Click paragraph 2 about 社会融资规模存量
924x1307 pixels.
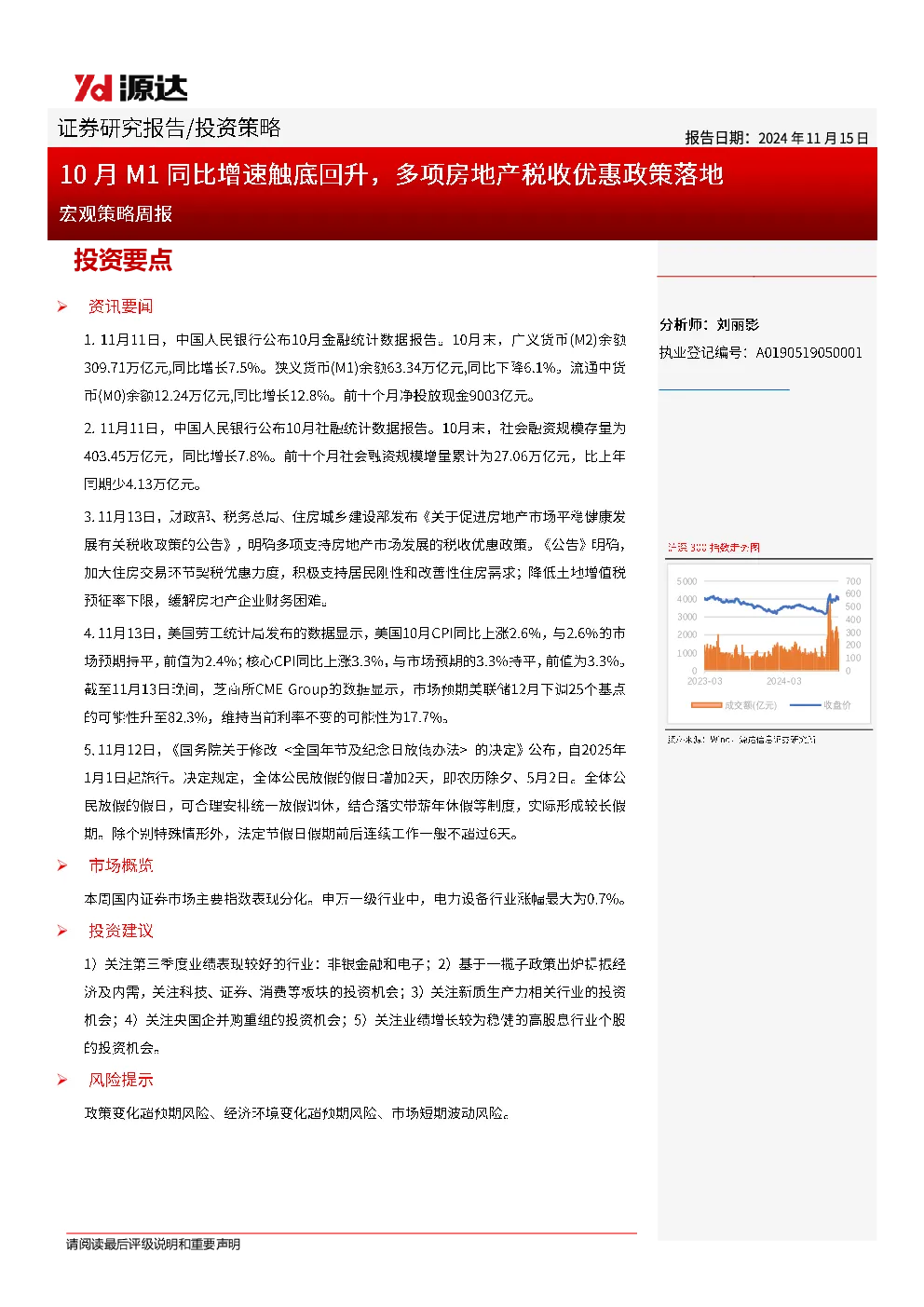[355, 456]
